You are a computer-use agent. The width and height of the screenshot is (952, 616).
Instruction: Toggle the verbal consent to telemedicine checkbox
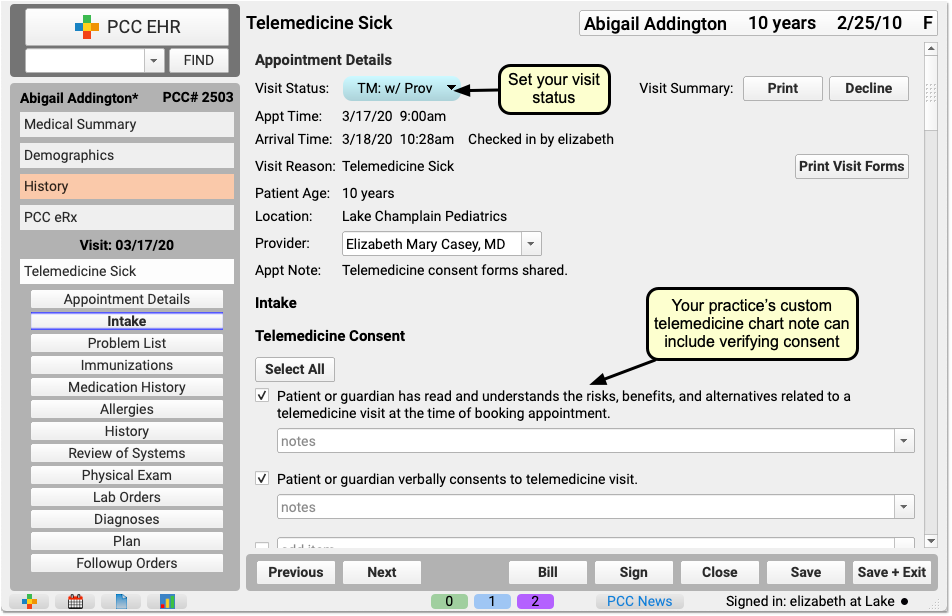coord(262,479)
